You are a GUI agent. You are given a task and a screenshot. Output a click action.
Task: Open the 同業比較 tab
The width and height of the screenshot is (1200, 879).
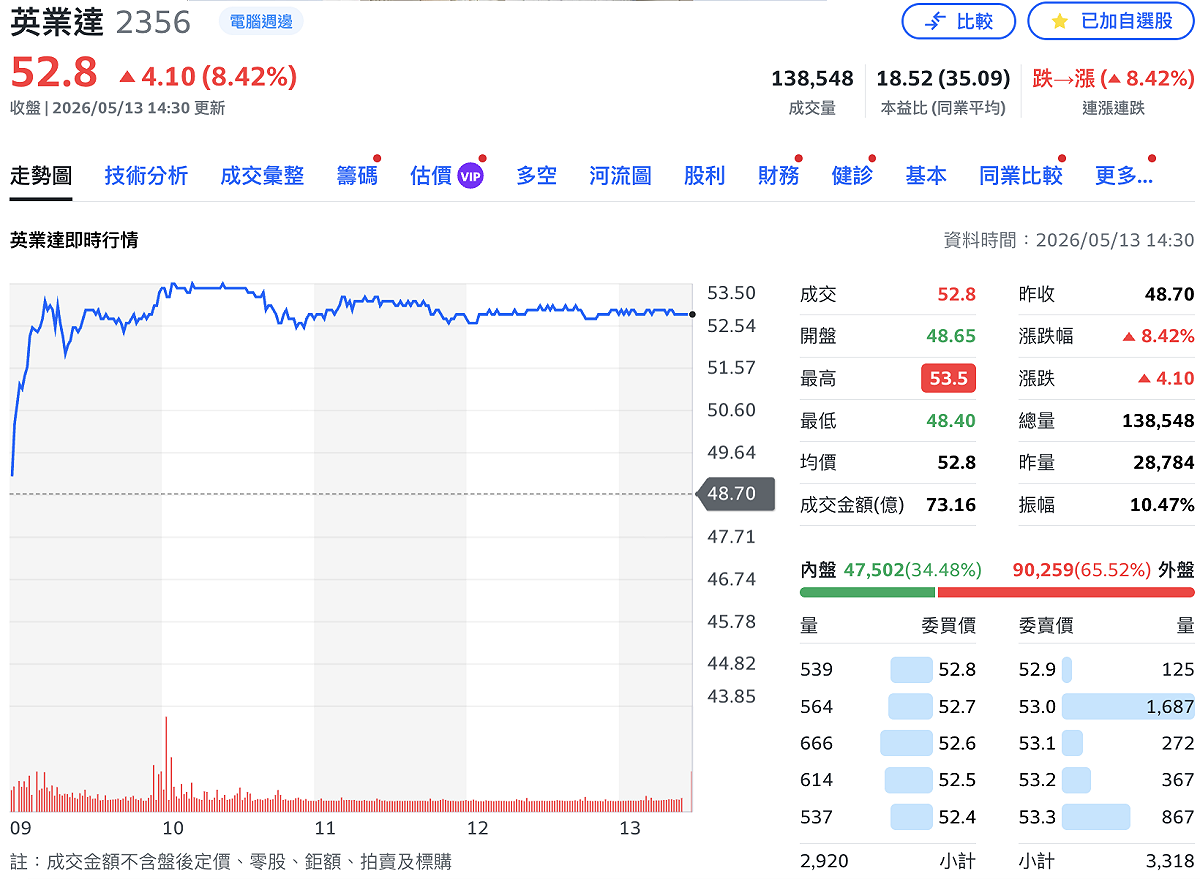coord(1021,176)
